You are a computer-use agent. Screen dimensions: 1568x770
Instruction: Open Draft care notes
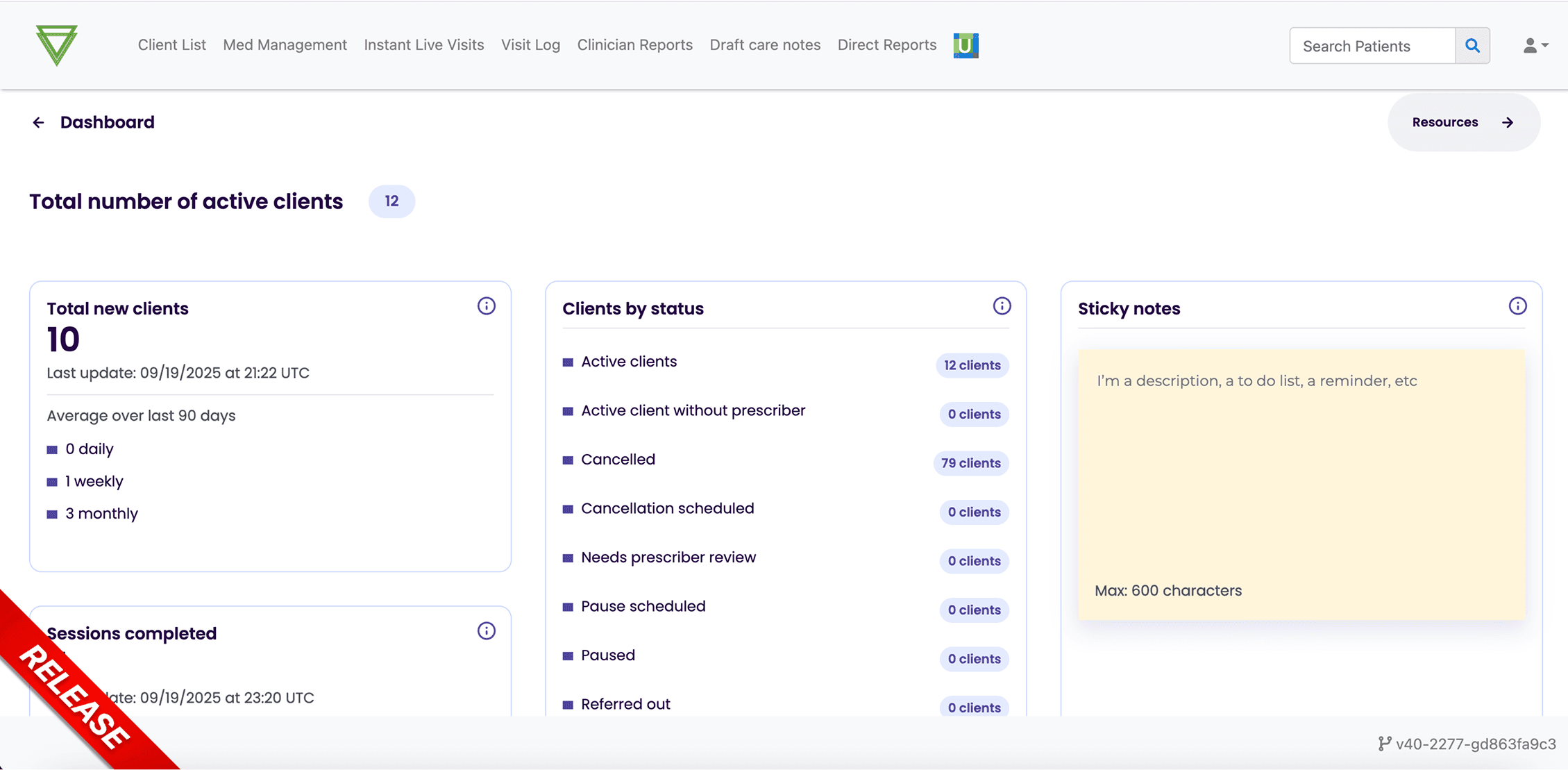pos(764,45)
